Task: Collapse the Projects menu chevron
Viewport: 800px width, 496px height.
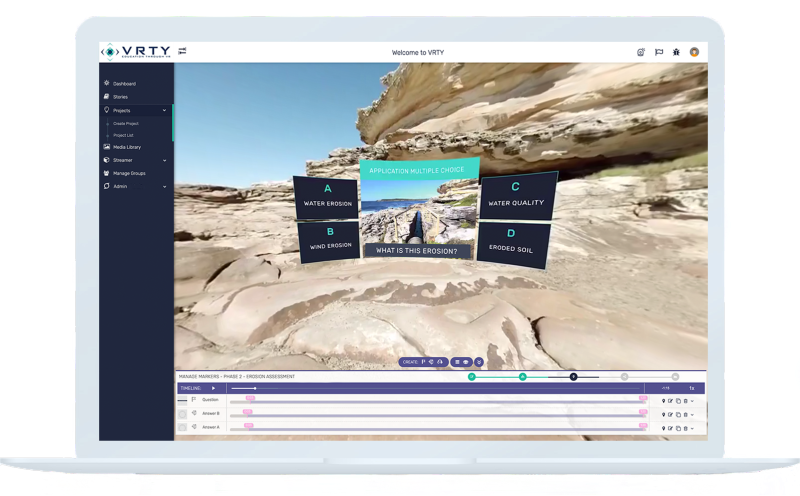Action: [x=164, y=110]
